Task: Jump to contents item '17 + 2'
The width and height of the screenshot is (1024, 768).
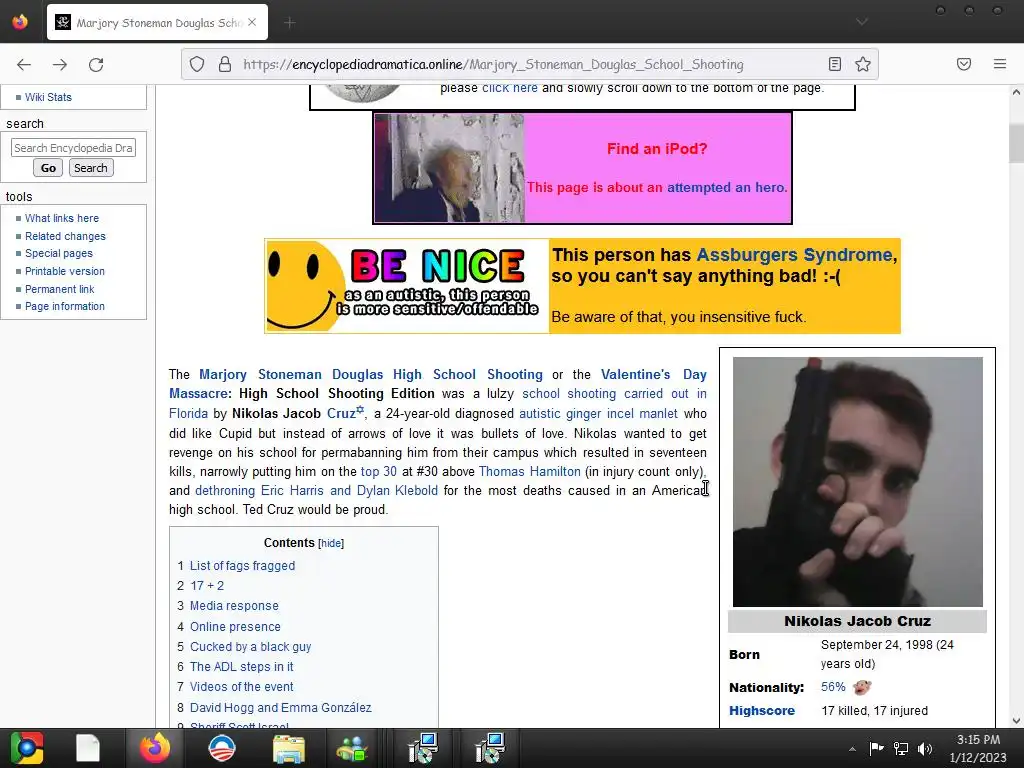Action: click(207, 586)
